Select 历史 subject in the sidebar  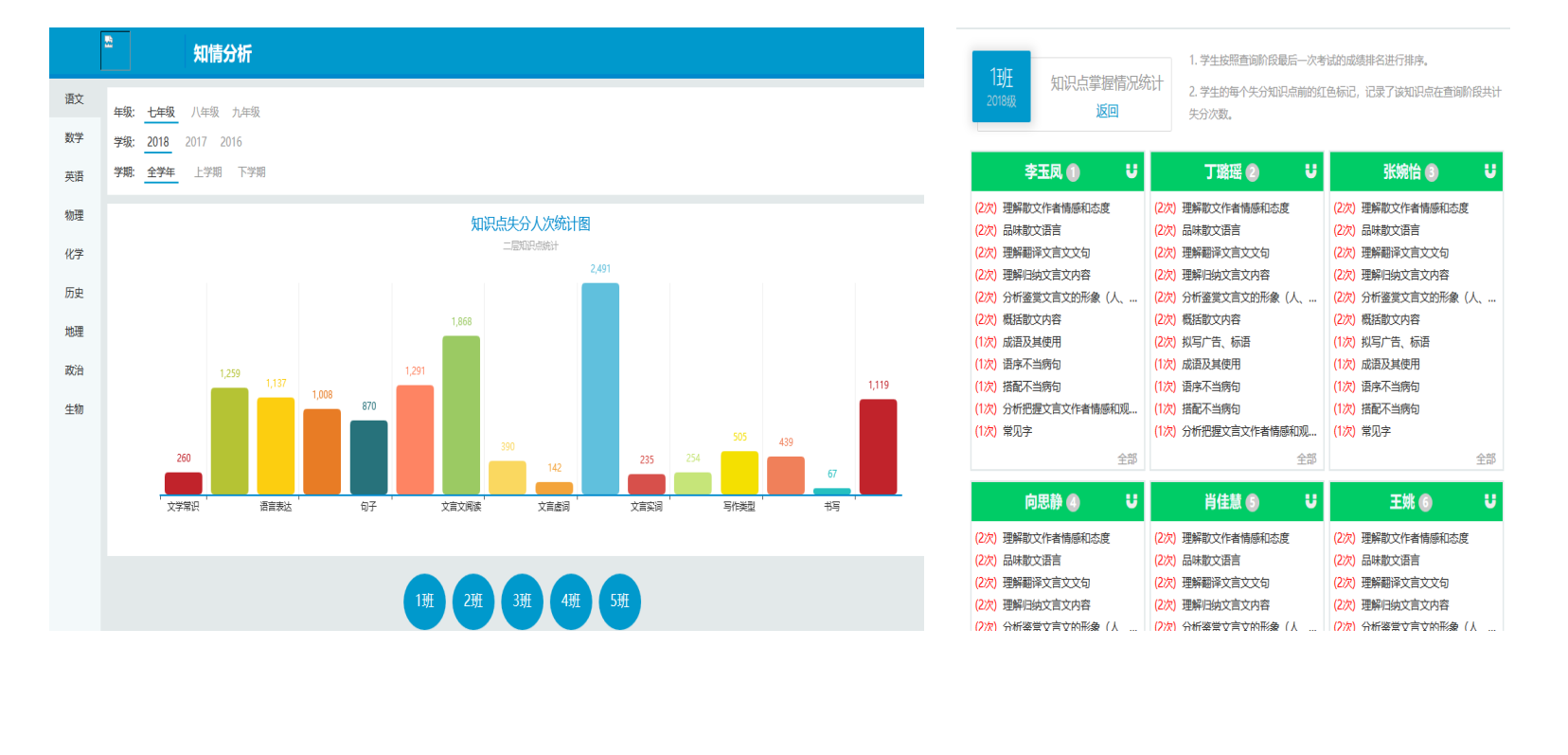[x=75, y=293]
